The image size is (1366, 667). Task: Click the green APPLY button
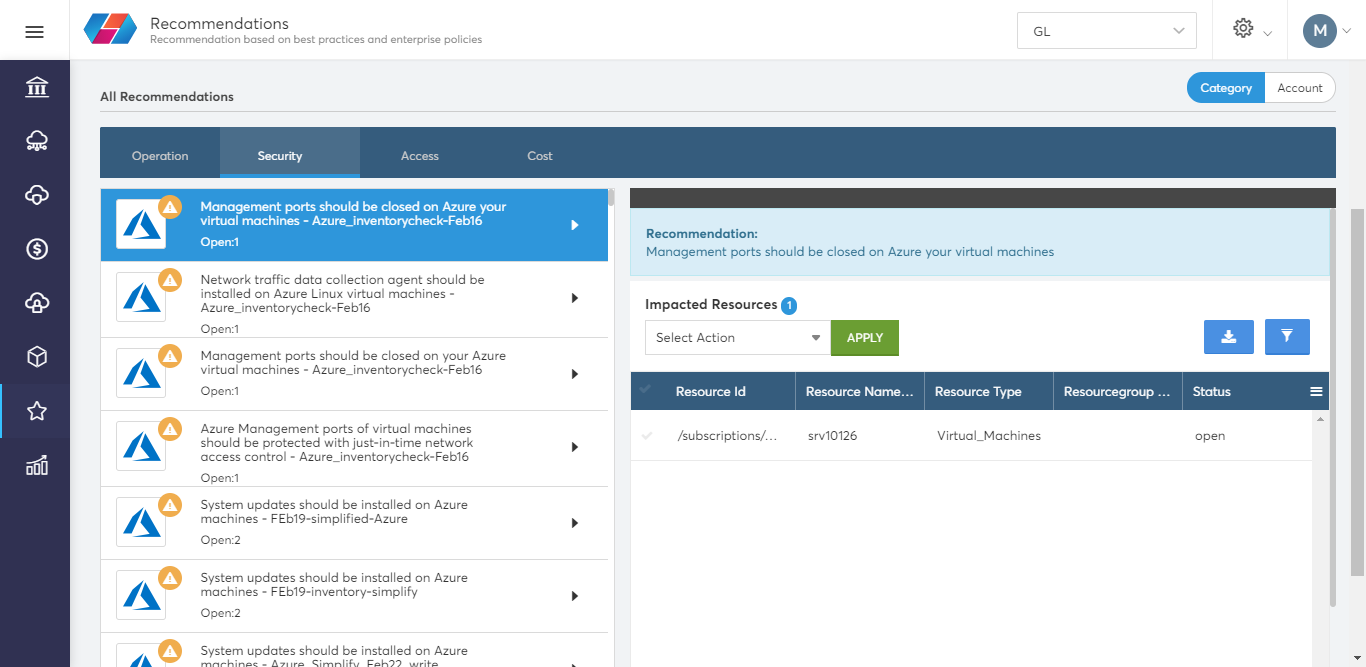(x=865, y=338)
